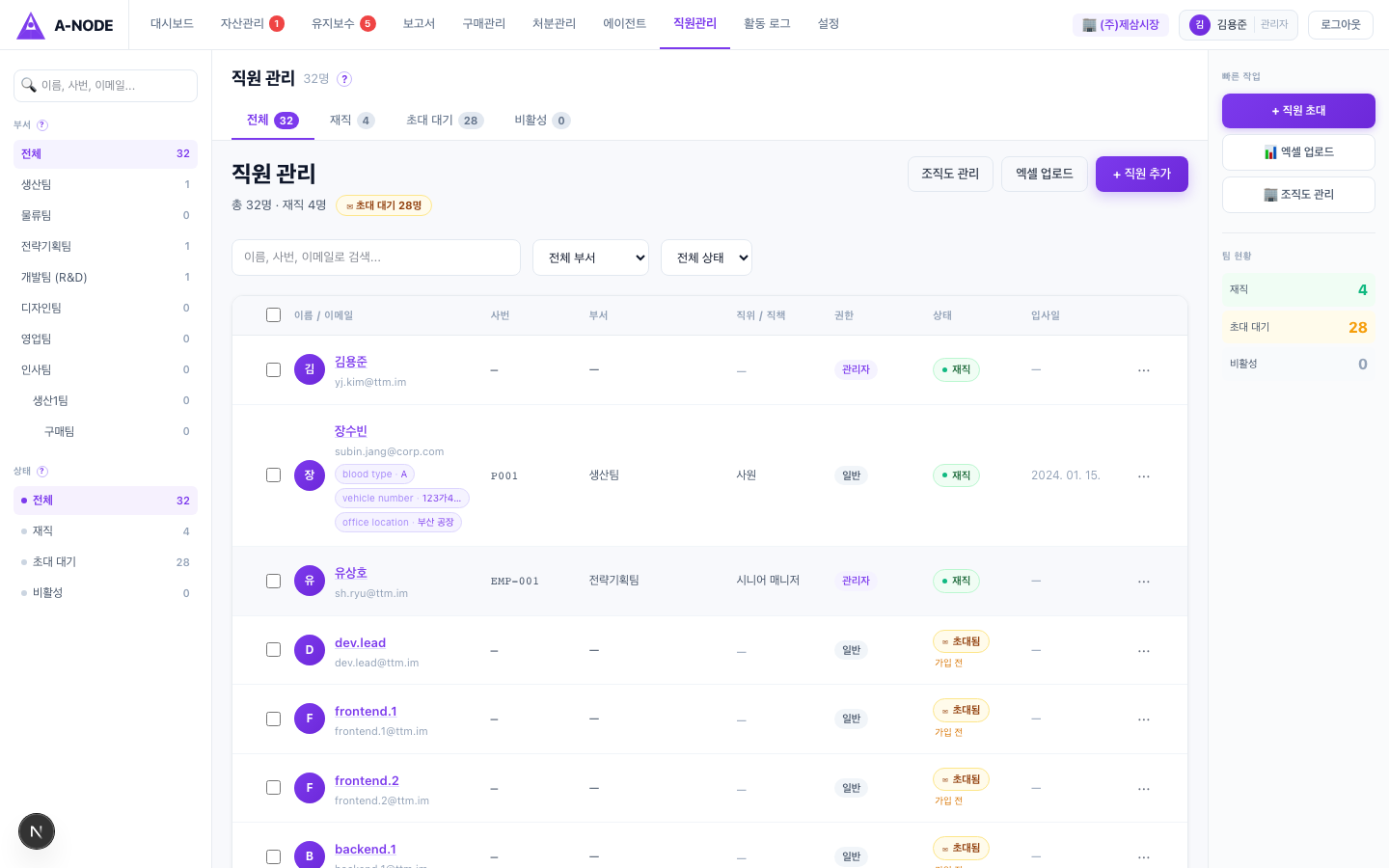Screen dimensions: 1389x868
Task: Click the magnifier icon in sidebar search
Action: point(30,85)
